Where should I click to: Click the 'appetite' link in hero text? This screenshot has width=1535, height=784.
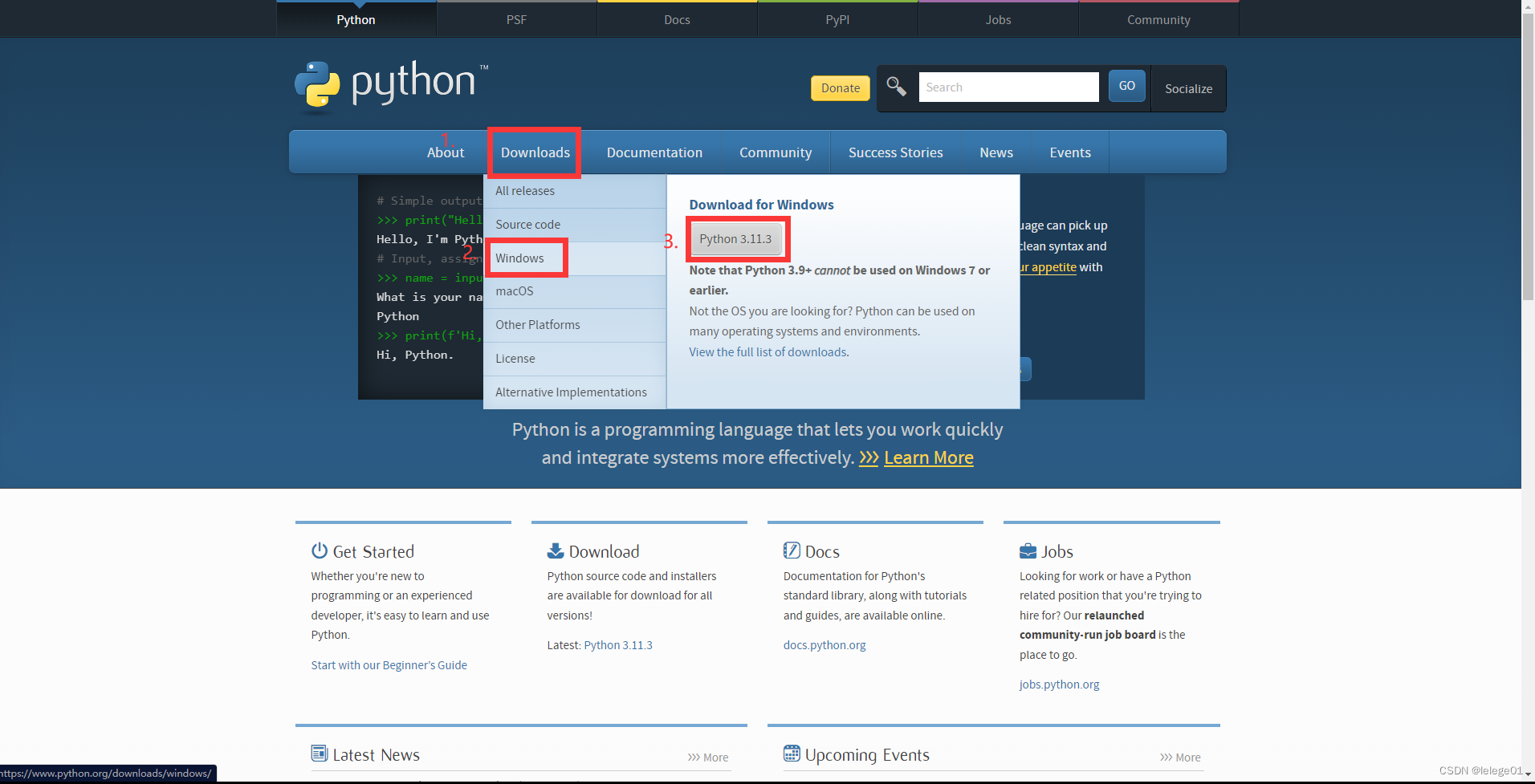(x=1048, y=267)
